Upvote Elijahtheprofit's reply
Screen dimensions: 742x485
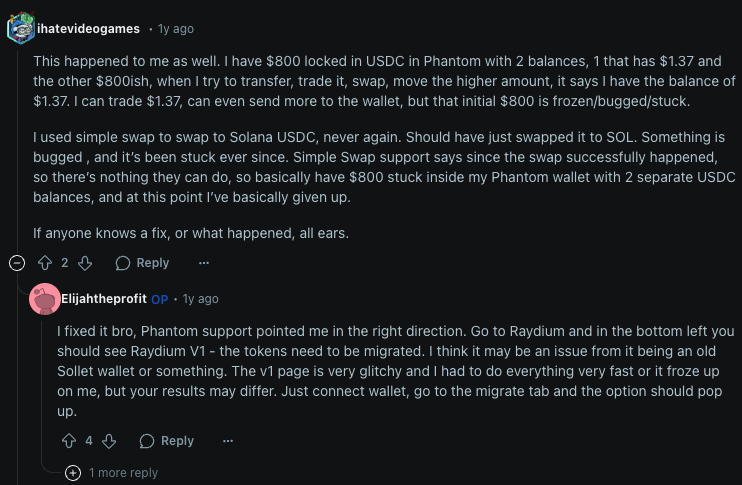[69, 440]
